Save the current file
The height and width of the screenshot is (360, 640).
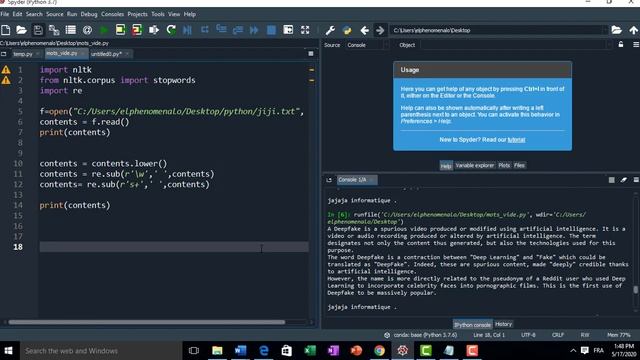(x=38, y=30)
